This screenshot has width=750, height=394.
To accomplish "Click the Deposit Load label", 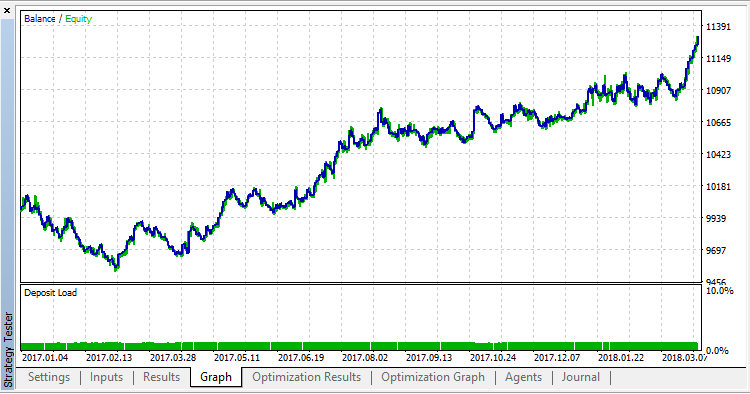I will coord(50,293).
